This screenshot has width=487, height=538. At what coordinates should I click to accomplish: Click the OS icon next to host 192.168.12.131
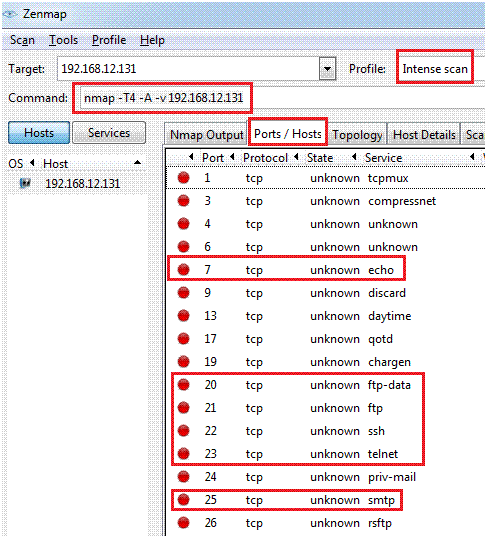(x=25, y=183)
